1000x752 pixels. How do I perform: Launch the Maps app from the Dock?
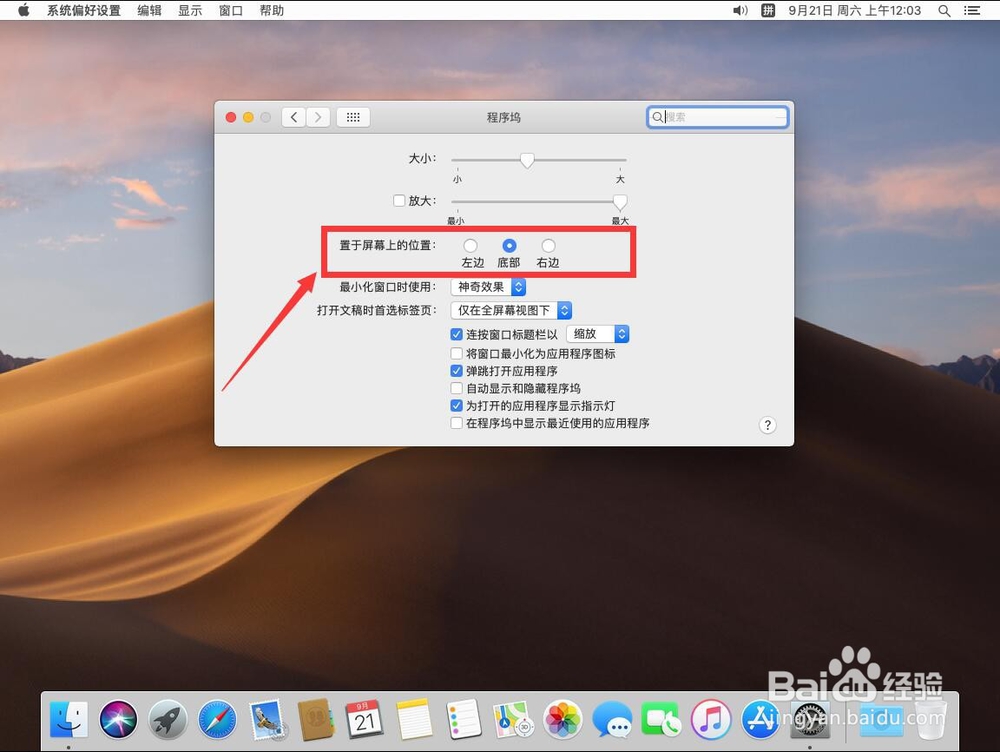(x=513, y=719)
